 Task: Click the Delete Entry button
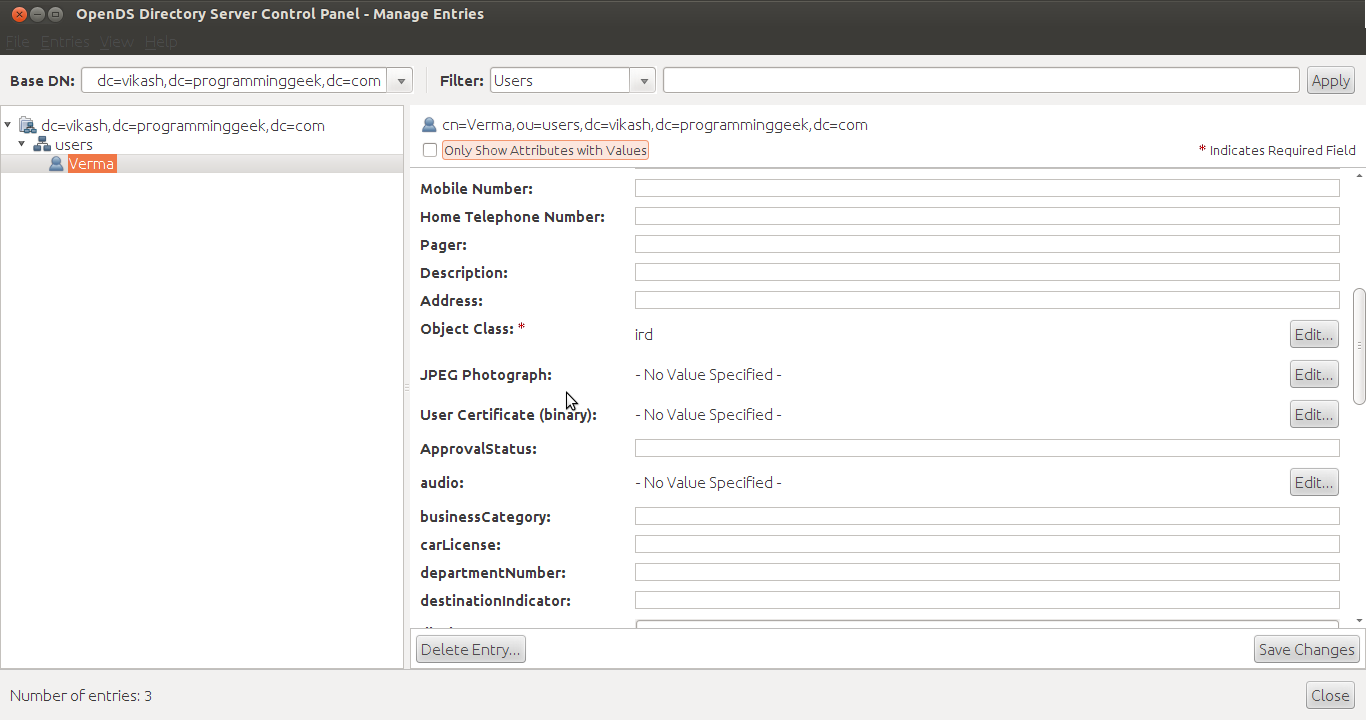coord(470,649)
